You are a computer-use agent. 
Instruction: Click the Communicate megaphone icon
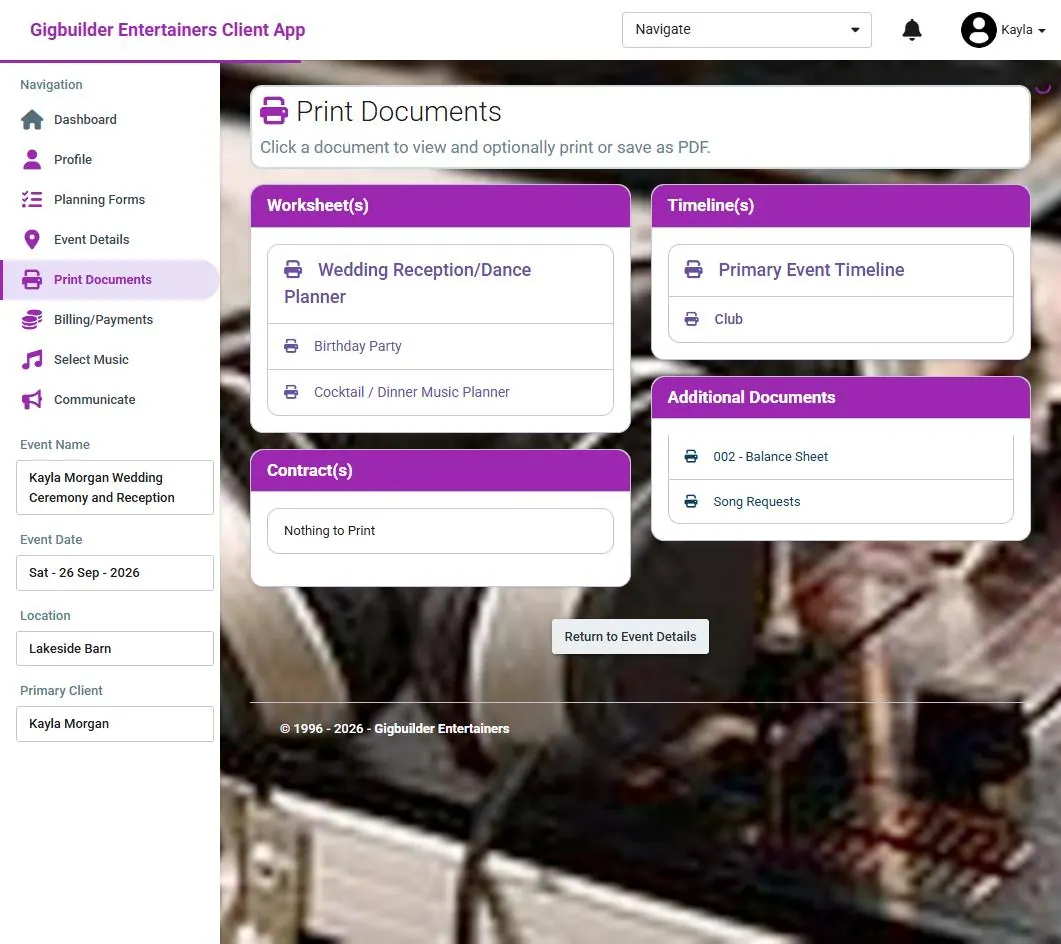pyautogui.click(x=32, y=399)
